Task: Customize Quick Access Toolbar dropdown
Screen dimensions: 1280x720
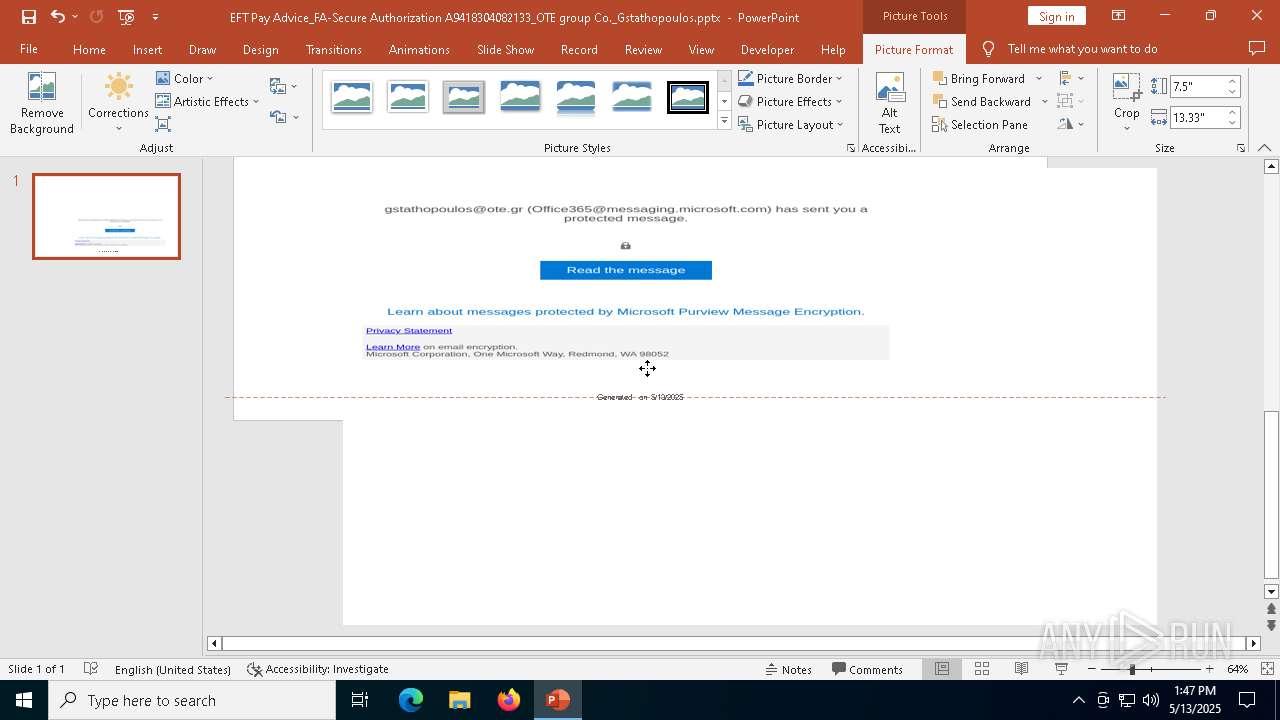Action: click(x=155, y=17)
